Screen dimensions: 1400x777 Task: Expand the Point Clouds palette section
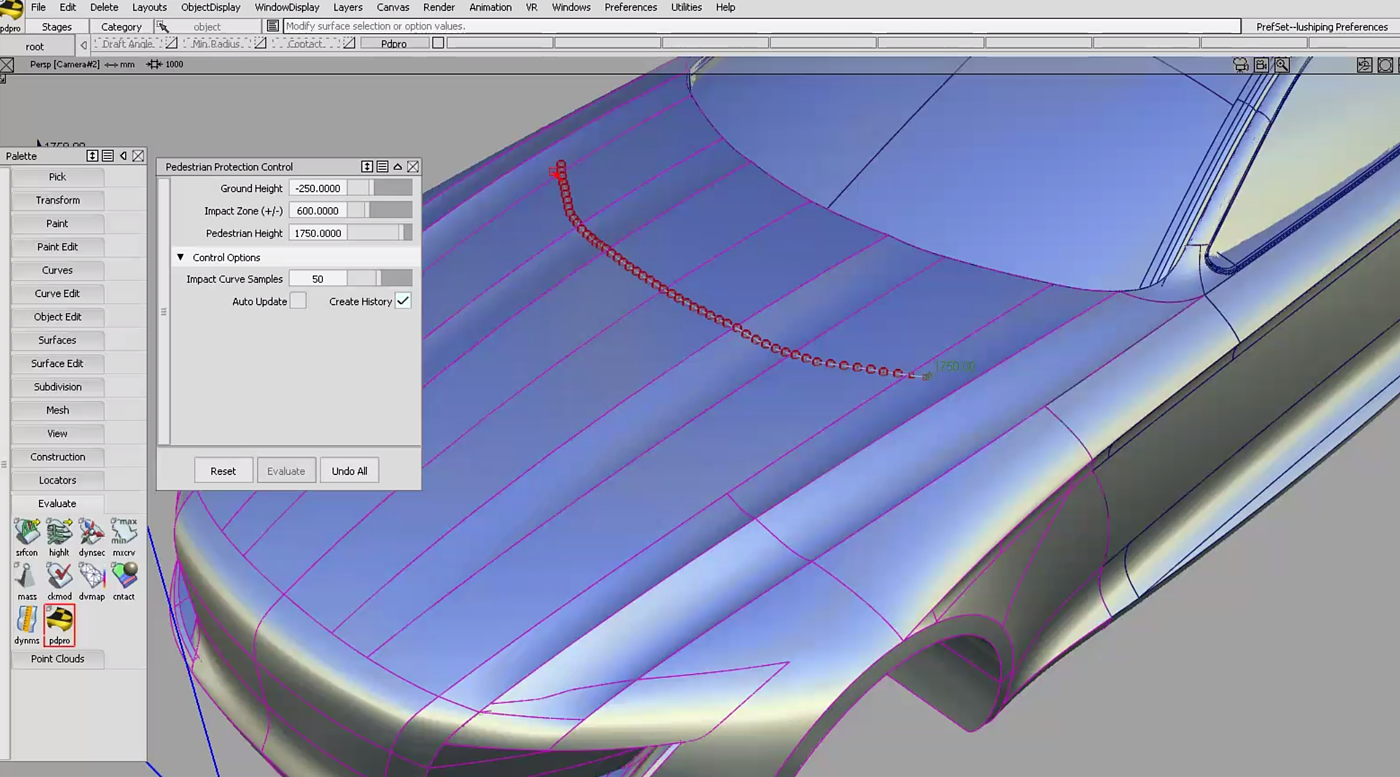[57, 659]
